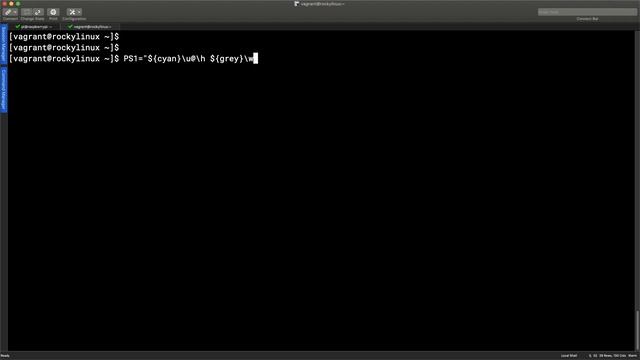Screen dimensions: 640x360
Task: Open the Connect button dropdown arrow
Action: coord(15,12)
